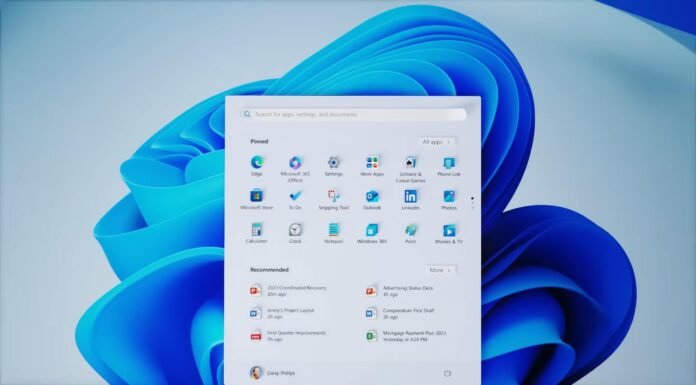The width and height of the screenshot is (696, 385).
Task: Launch the Paint app
Action: pyautogui.click(x=411, y=233)
